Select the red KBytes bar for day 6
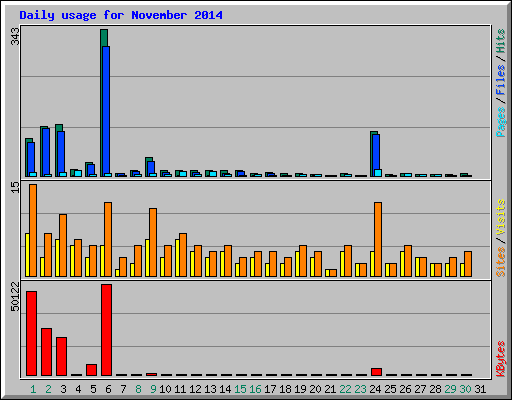This screenshot has height=400, width=512. coord(106,330)
